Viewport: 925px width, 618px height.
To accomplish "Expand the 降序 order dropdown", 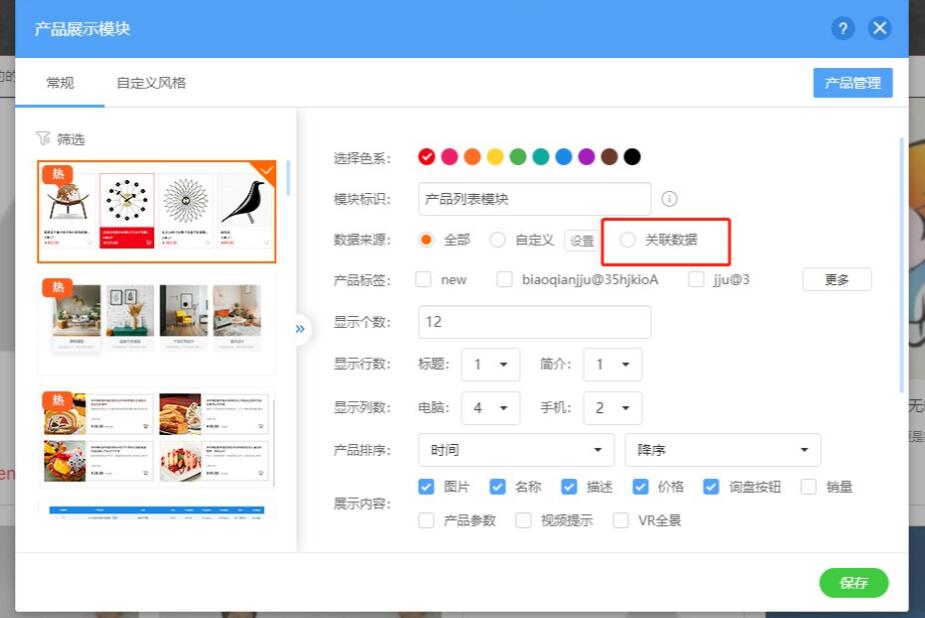I will coord(722,450).
